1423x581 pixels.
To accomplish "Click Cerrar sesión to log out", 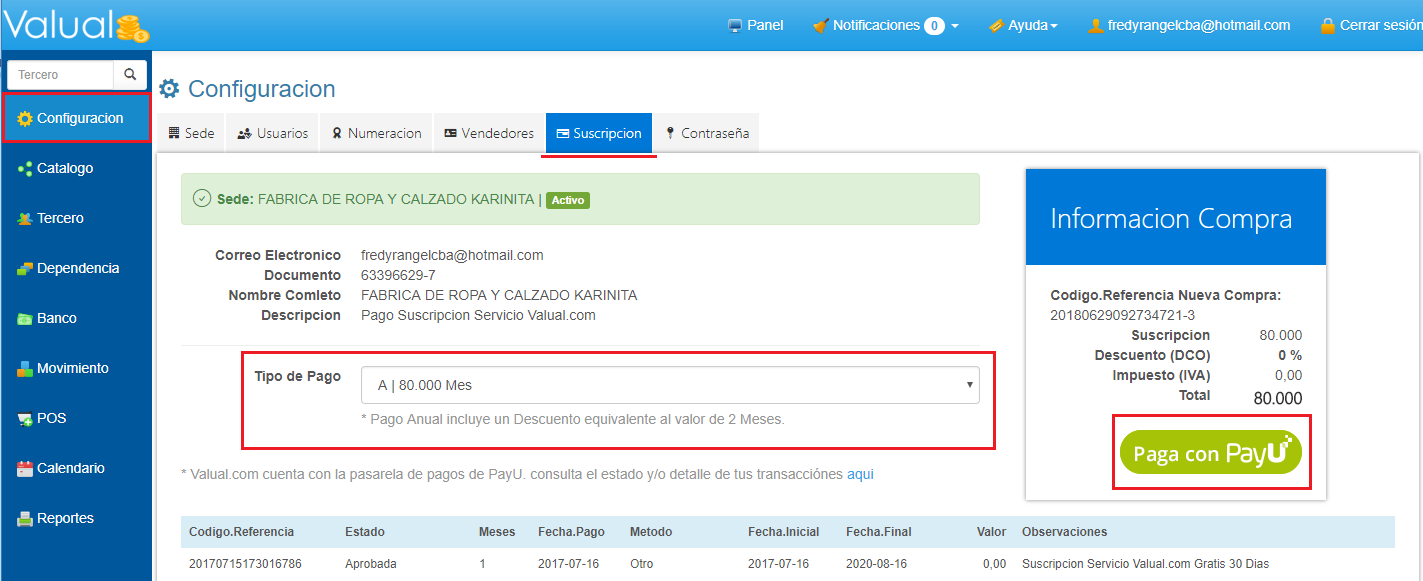I will click(x=1369, y=25).
